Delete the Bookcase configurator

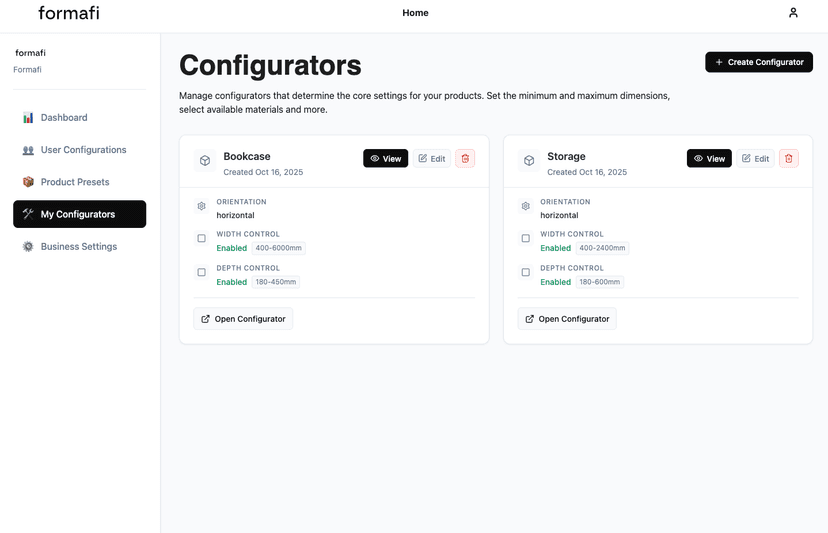pos(465,158)
